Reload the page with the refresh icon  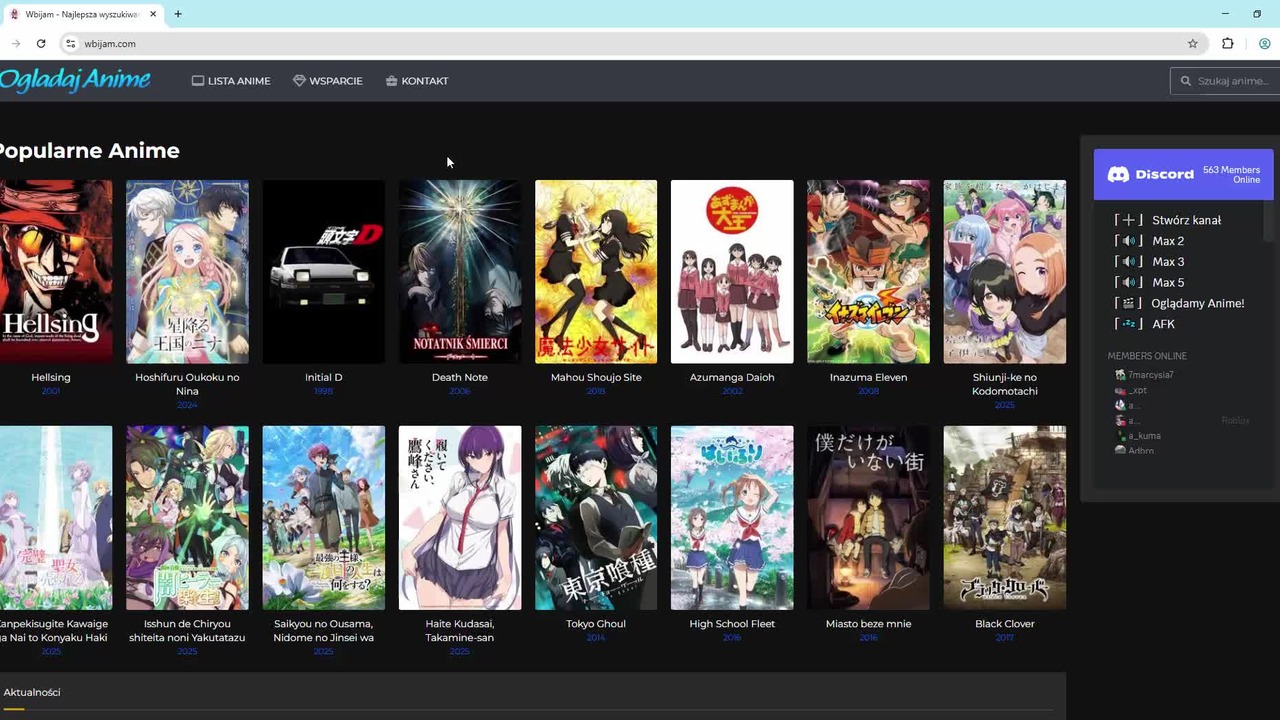[41, 44]
